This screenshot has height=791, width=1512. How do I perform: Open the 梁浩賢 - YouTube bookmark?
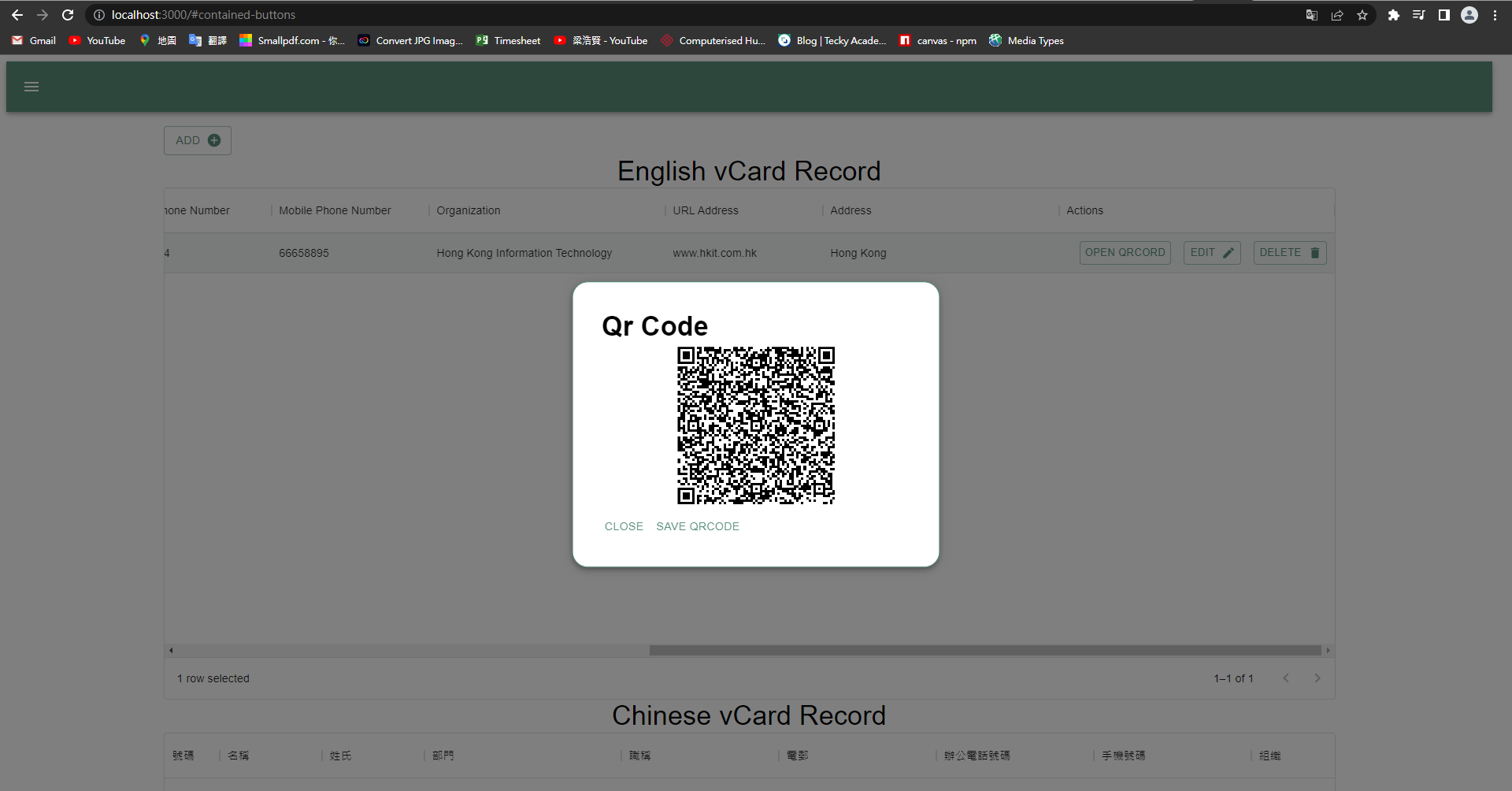coord(600,40)
